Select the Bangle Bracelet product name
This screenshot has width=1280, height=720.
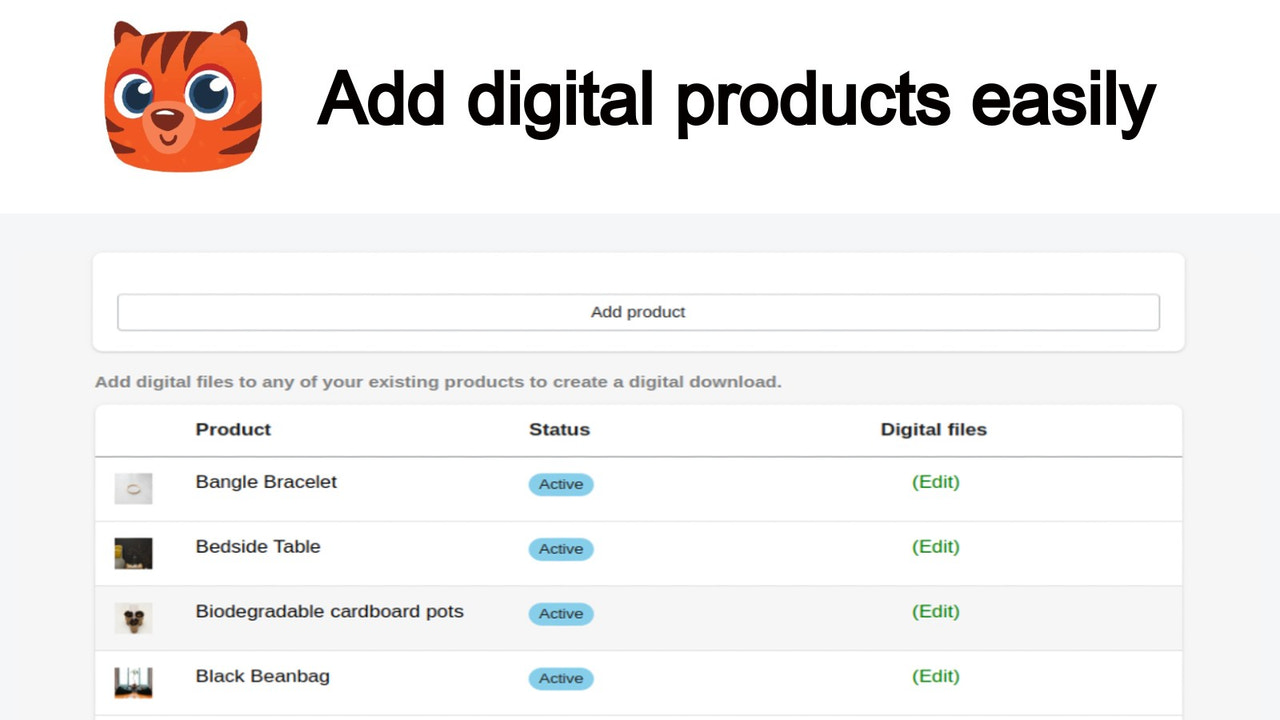[266, 482]
